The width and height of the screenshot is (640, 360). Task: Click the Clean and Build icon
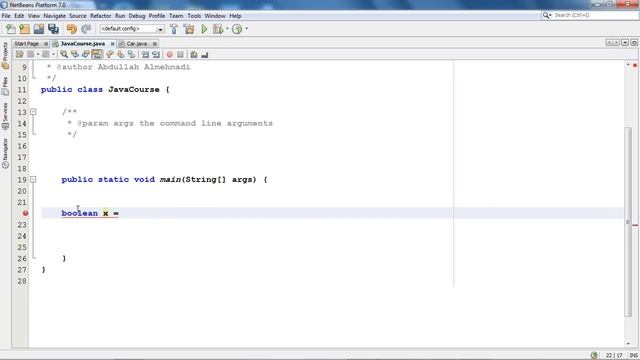click(189, 29)
